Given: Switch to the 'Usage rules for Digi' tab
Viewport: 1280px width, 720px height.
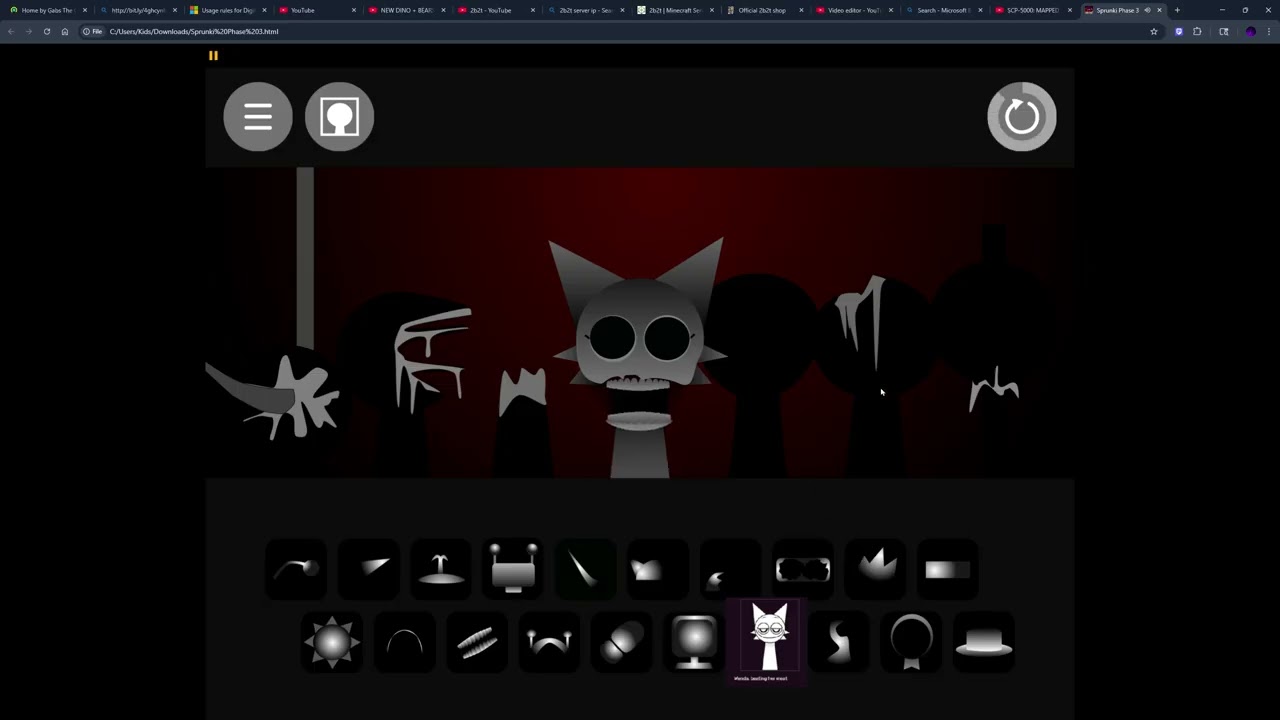Looking at the screenshot, I should coord(228,10).
